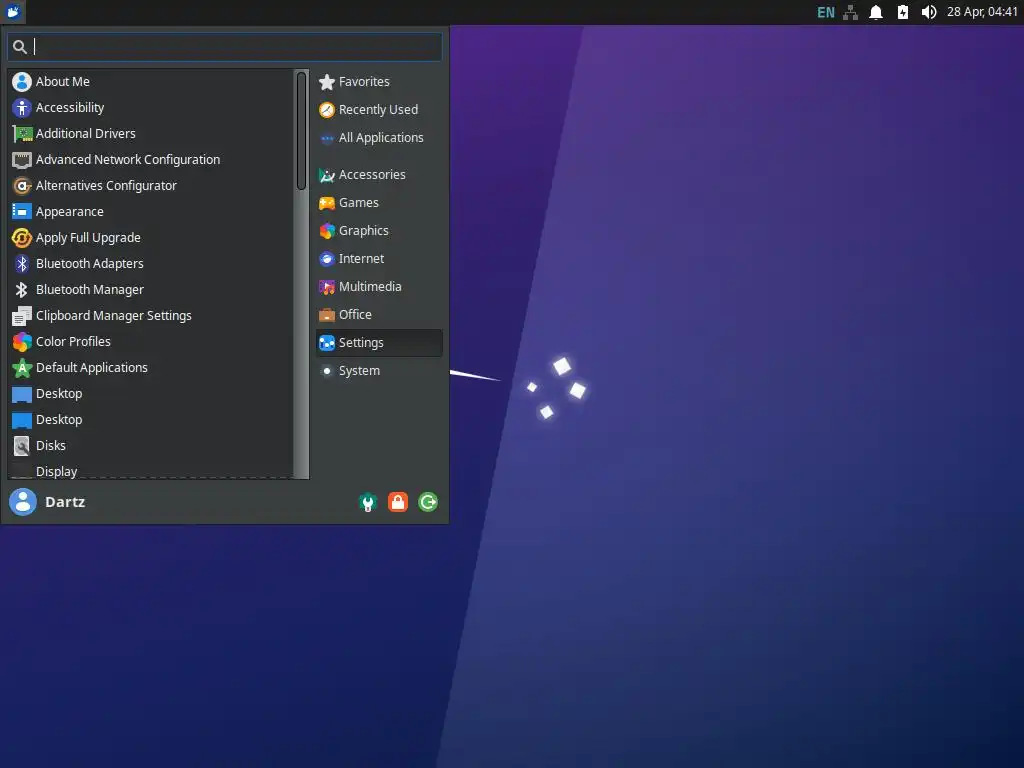1024x768 pixels.
Task: Select the Recently Used category
Action: 379,110
